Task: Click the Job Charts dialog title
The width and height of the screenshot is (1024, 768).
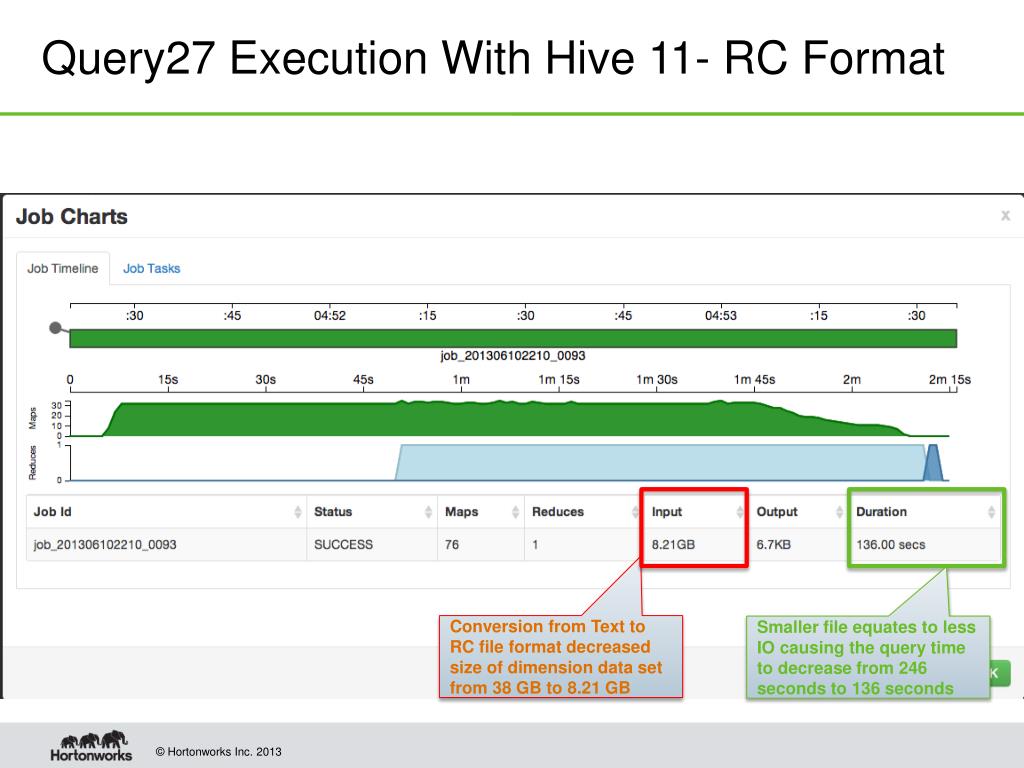Action: [72, 217]
